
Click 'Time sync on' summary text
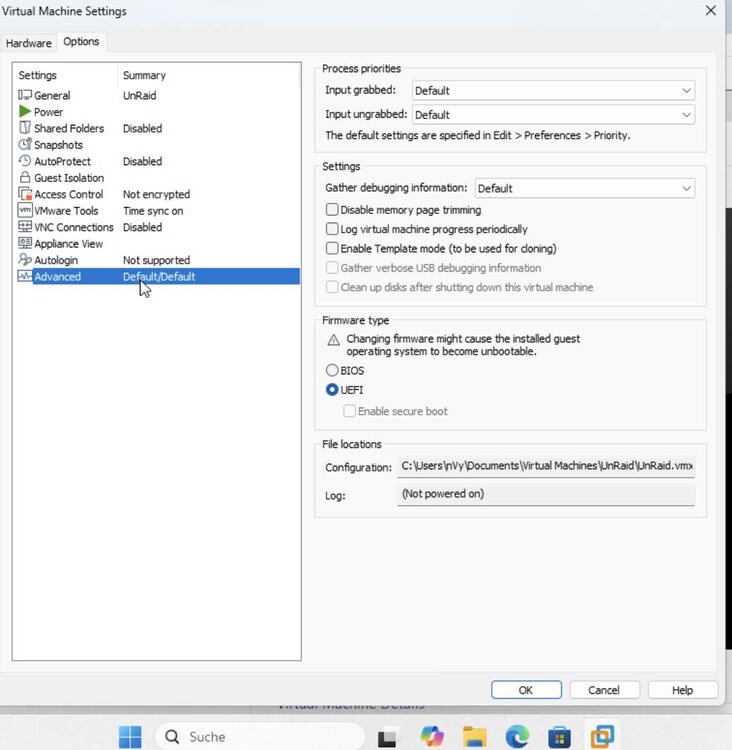(x=153, y=210)
